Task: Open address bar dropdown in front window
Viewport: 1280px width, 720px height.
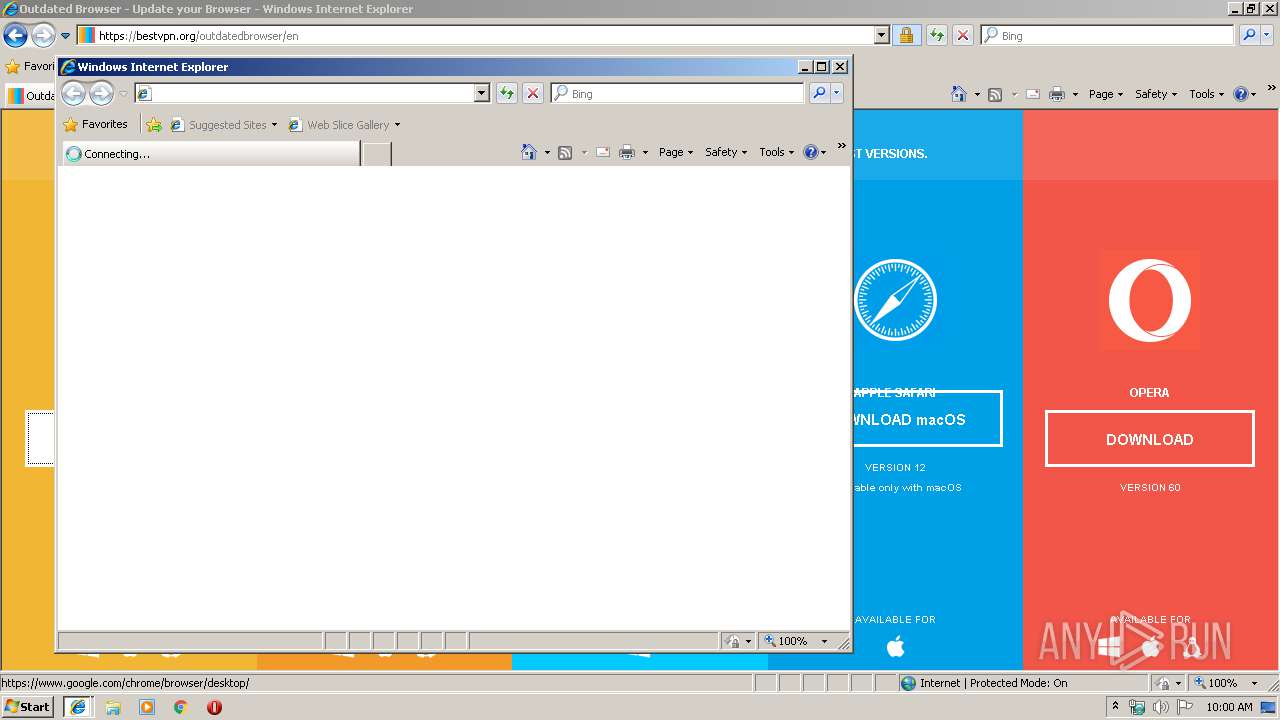Action: pyautogui.click(x=481, y=93)
